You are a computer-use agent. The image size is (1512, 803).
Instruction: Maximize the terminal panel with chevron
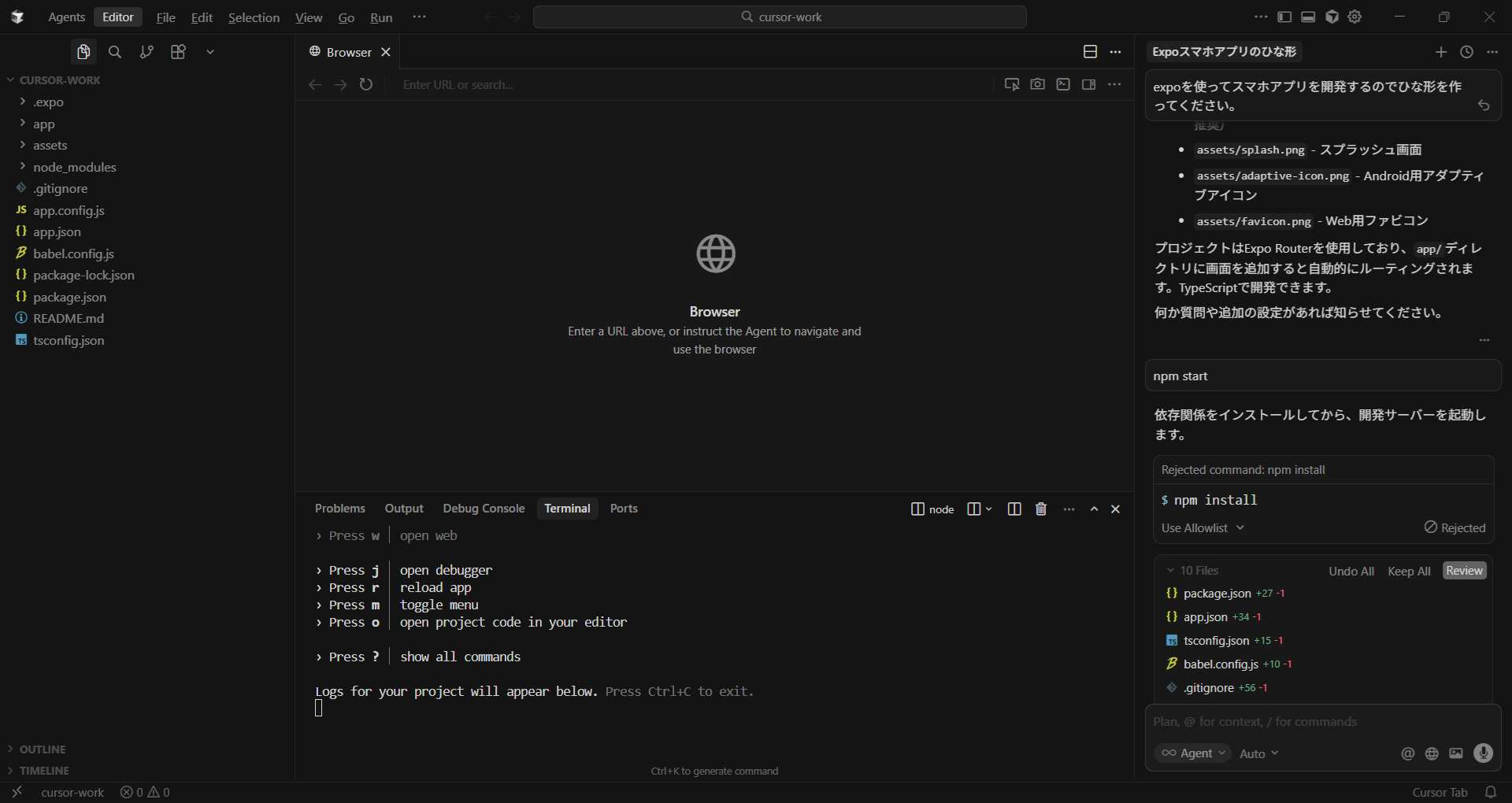point(1094,509)
